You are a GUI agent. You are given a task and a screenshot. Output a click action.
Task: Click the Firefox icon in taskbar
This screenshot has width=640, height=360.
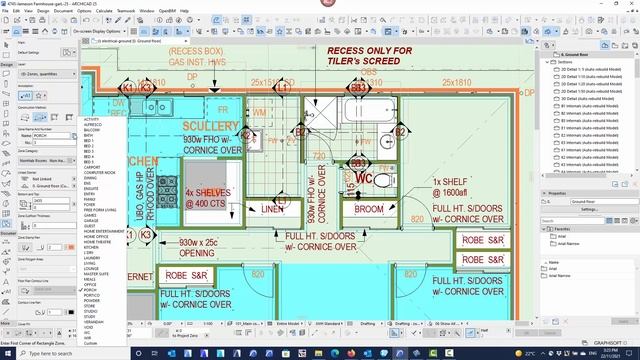point(351,353)
